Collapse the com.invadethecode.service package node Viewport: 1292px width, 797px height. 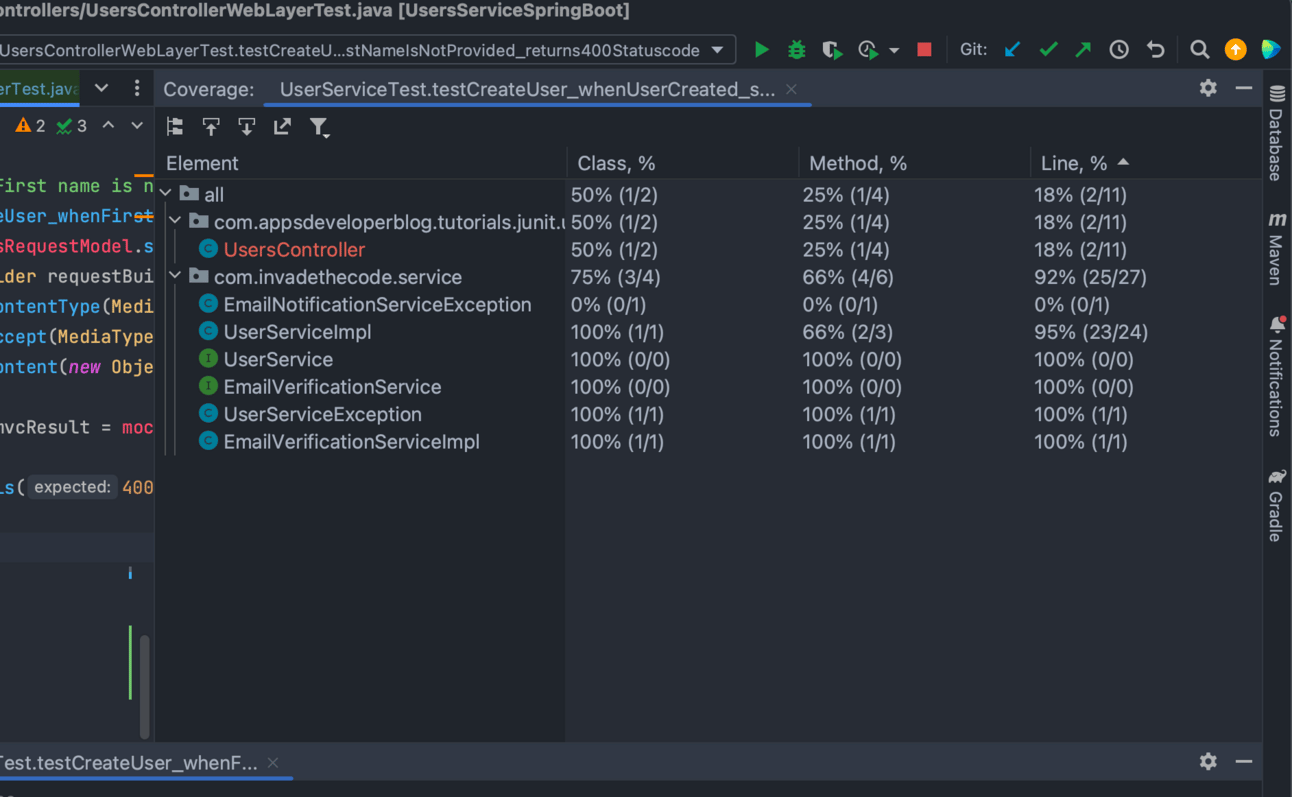[176, 277]
